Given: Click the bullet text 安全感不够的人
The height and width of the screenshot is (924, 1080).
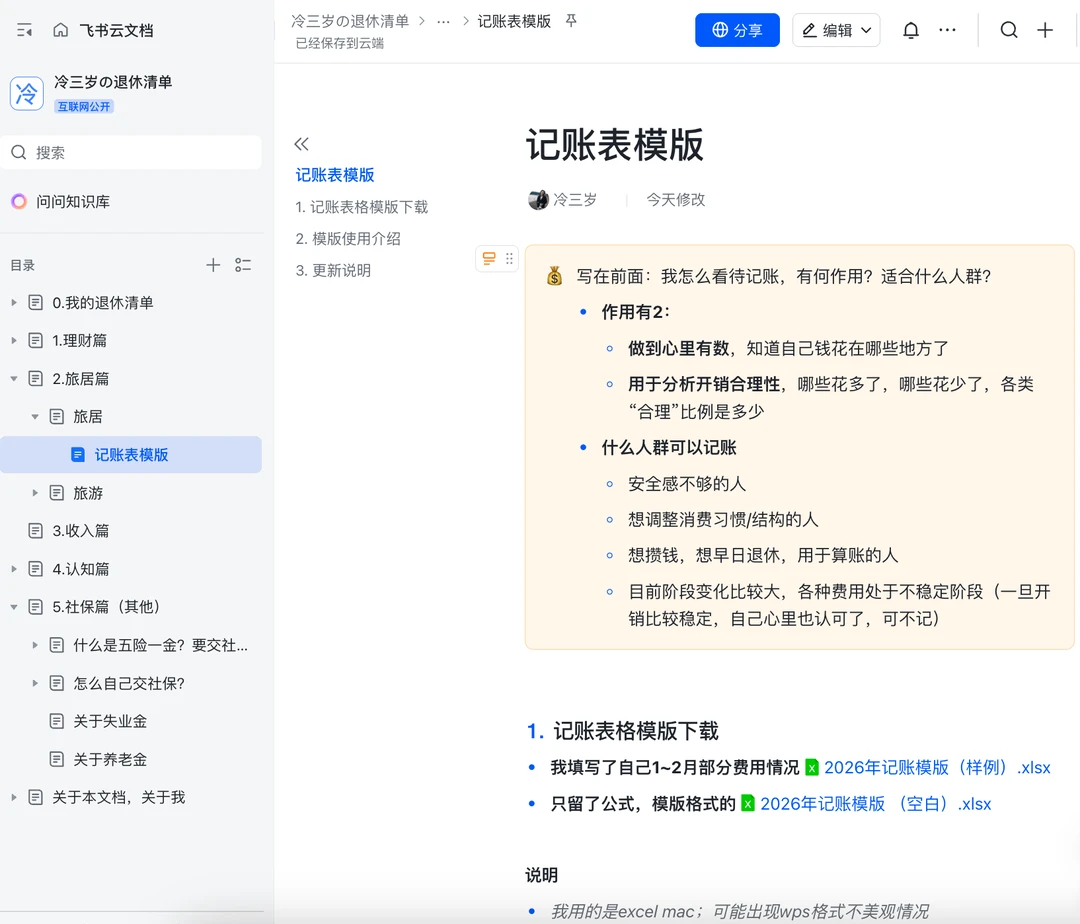Looking at the screenshot, I should click(x=687, y=484).
